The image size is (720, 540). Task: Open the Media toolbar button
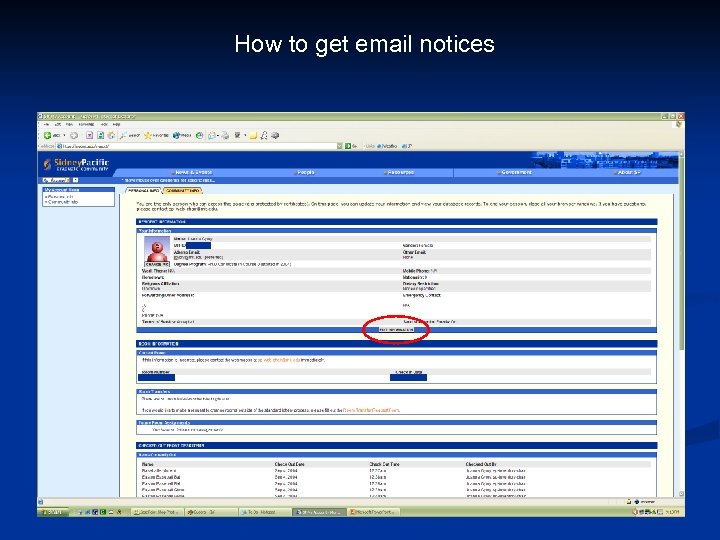(182, 135)
